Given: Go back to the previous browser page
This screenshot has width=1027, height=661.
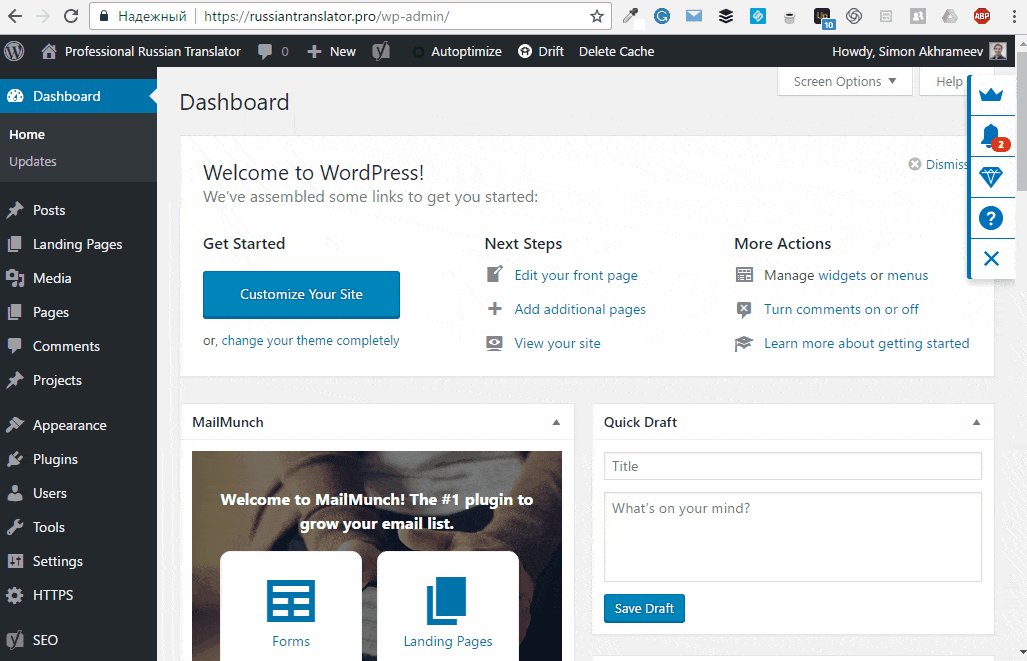Looking at the screenshot, I should click(15, 16).
